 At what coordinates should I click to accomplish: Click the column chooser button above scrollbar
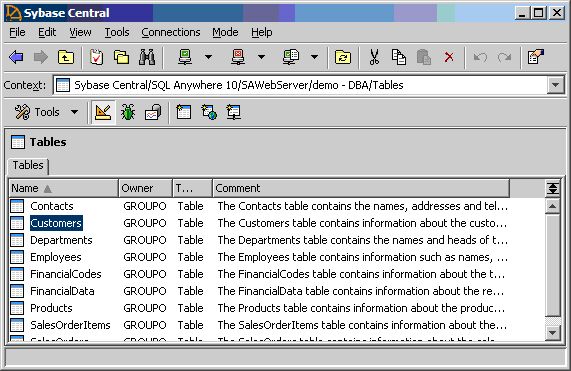(x=553, y=188)
